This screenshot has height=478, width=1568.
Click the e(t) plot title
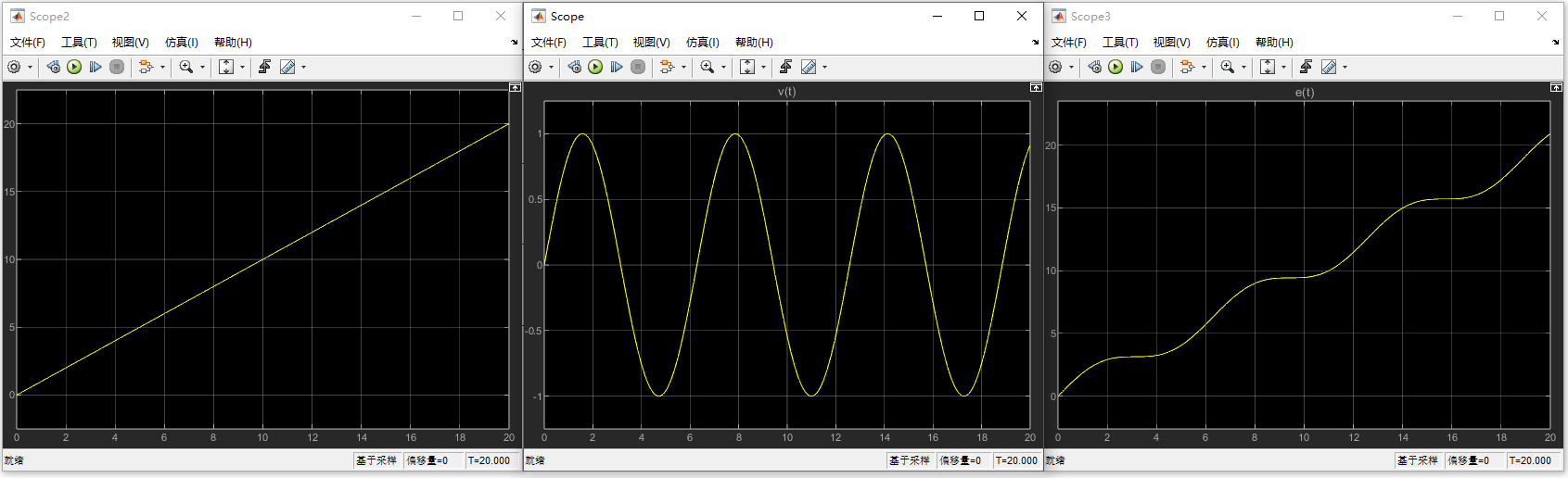[x=1305, y=92]
